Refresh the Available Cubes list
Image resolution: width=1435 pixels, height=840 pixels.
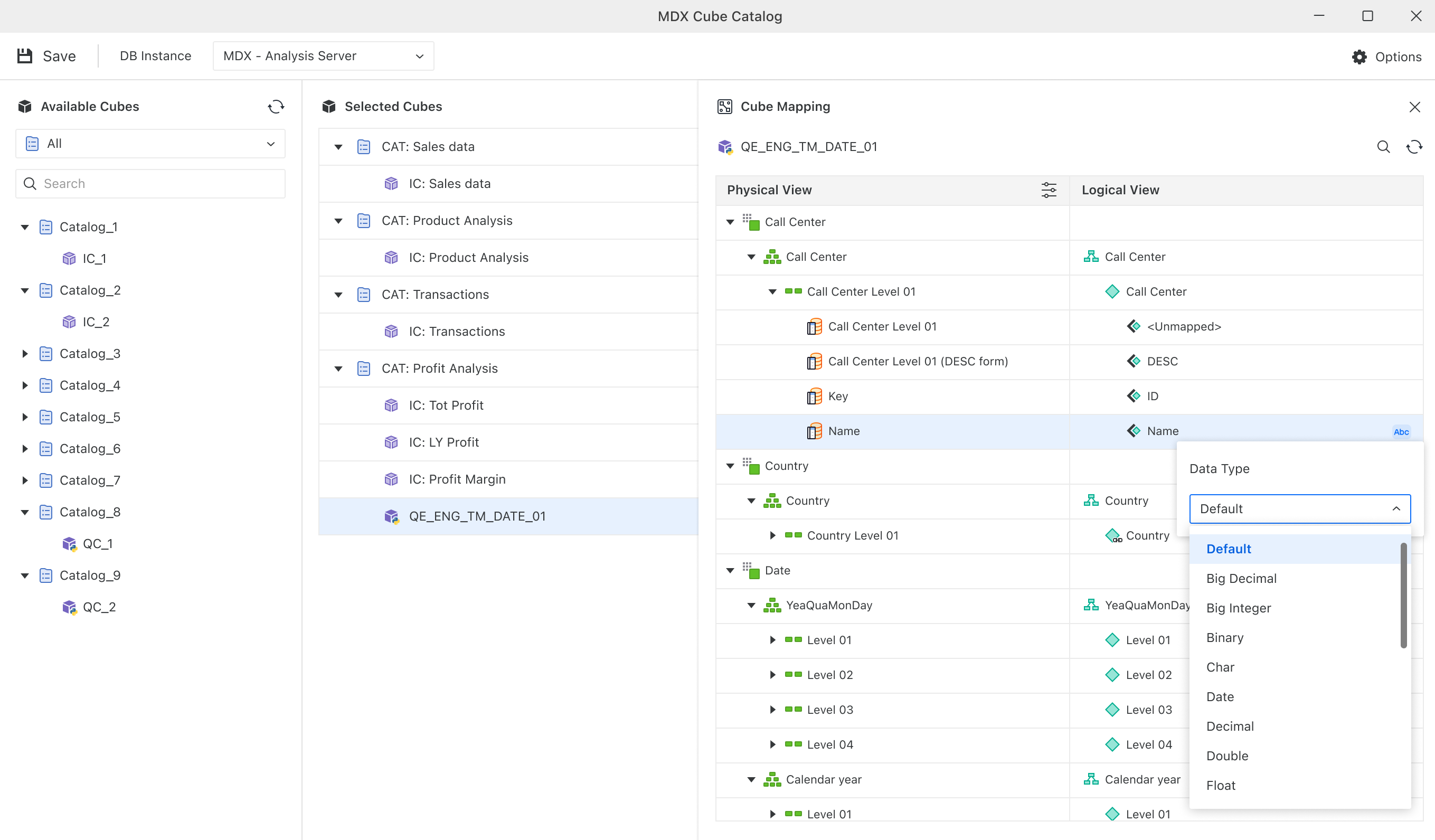click(276, 107)
